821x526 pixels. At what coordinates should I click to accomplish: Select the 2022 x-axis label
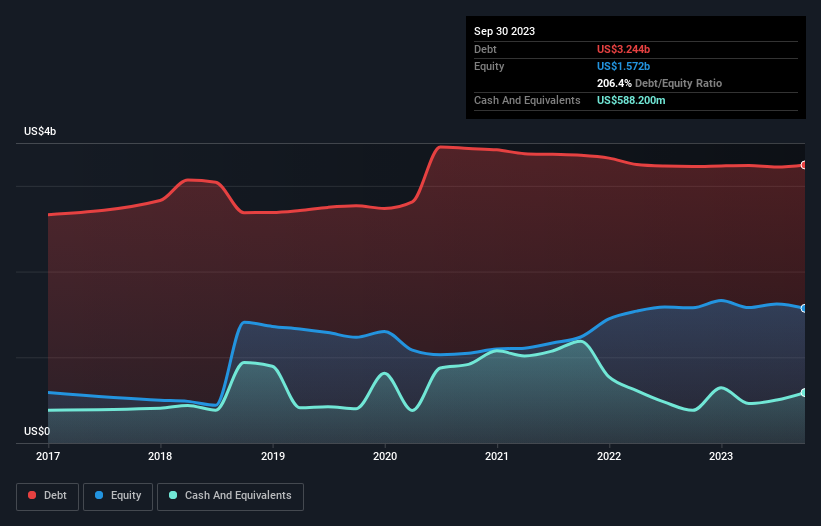(609, 456)
